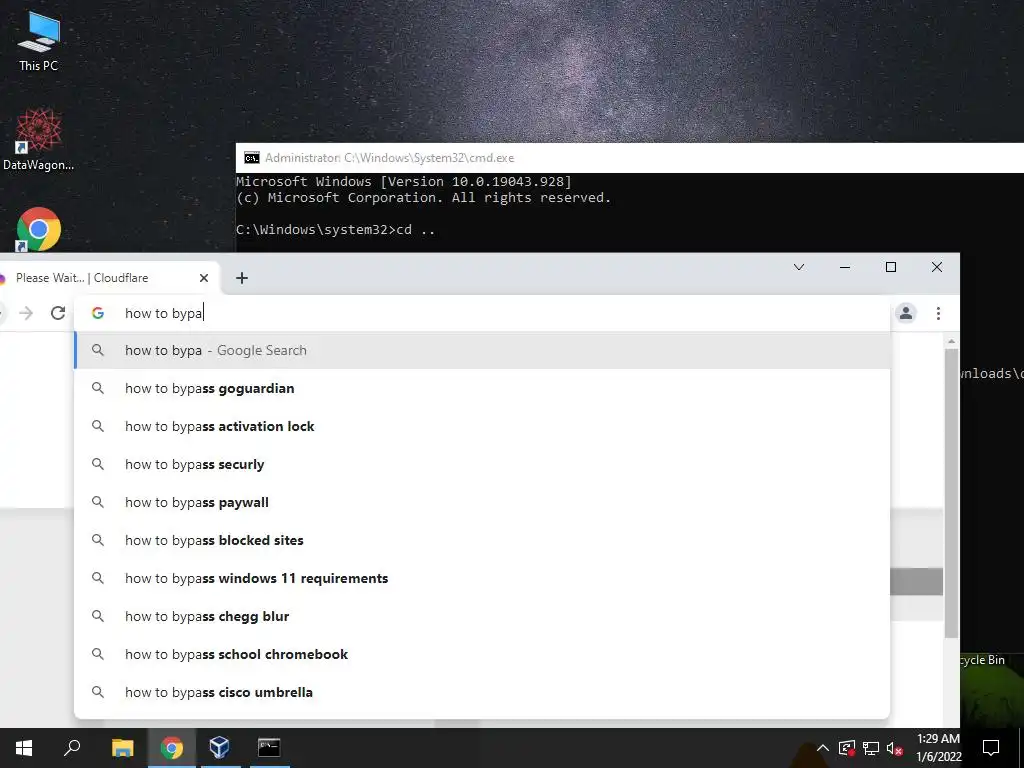1024x768 pixels.
Task: Open VirtualBox from taskbar
Action: (219, 748)
